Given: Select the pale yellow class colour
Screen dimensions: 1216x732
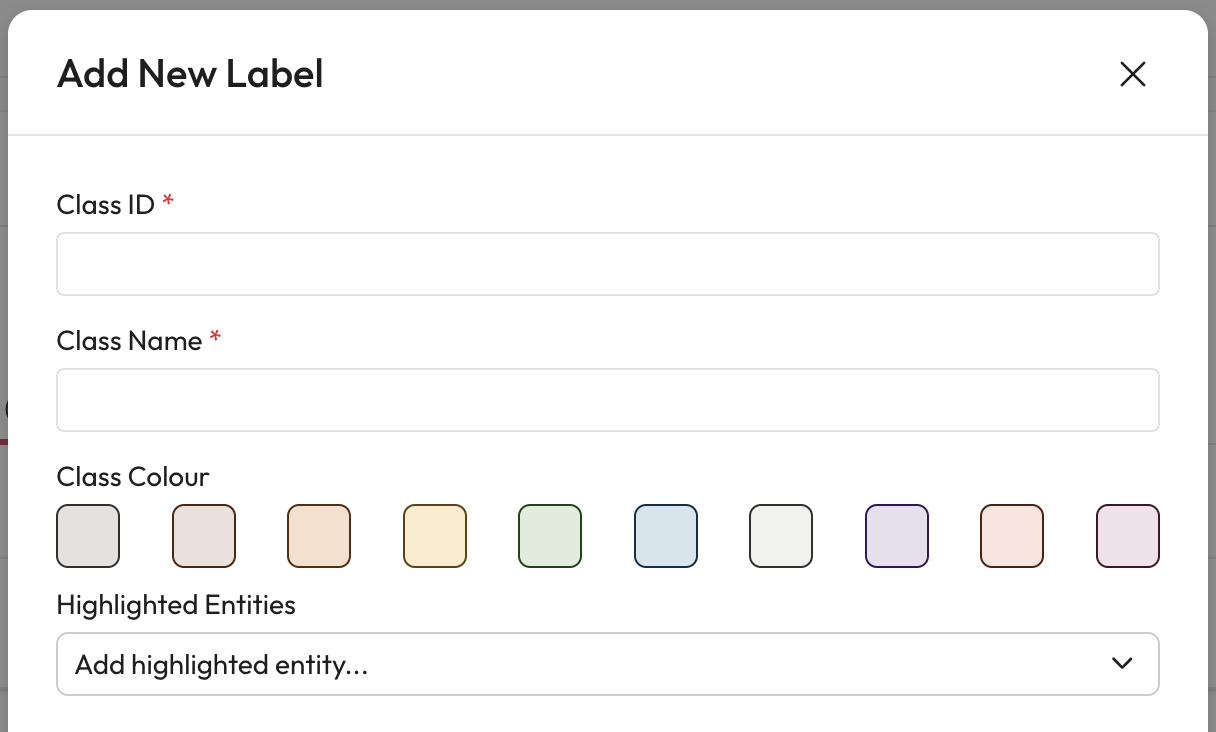Looking at the screenshot, I should point(435,536).
